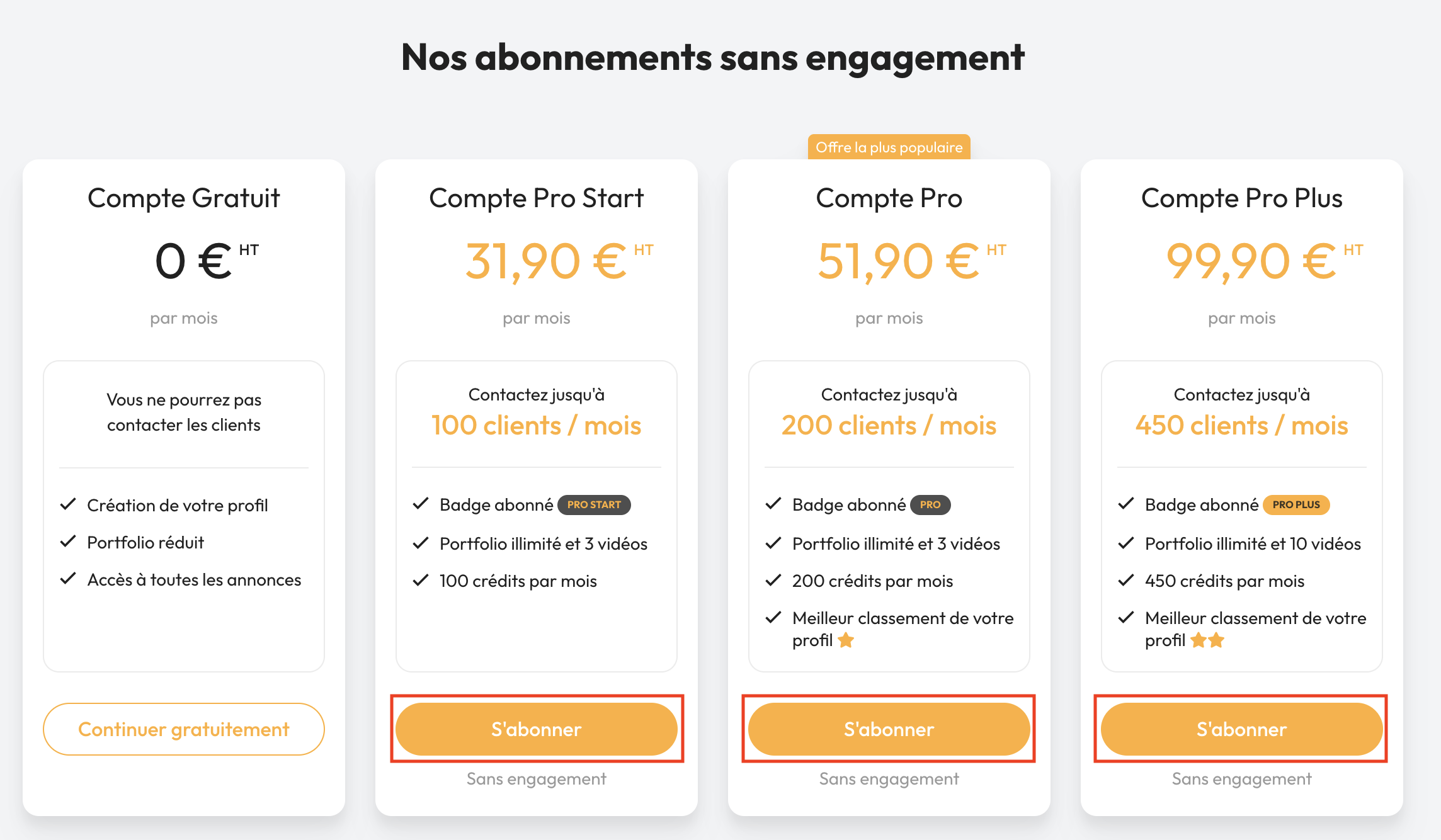Click the Continuer gratuitement button
Screen dimensions: 1441x840
click(x=184, y=729)
